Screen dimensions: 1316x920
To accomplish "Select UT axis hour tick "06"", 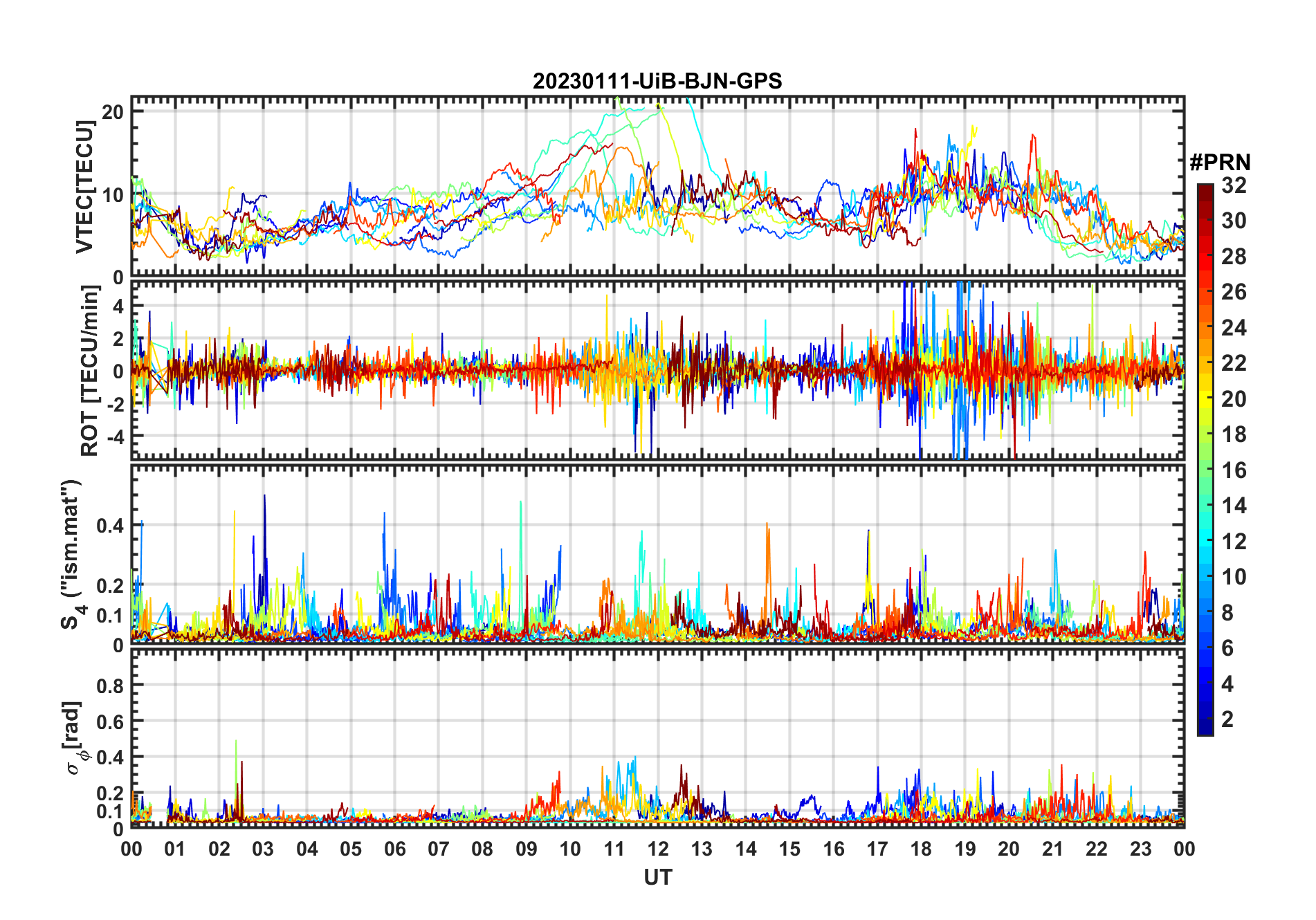I will pyautogui.click(x=395, y=849).
